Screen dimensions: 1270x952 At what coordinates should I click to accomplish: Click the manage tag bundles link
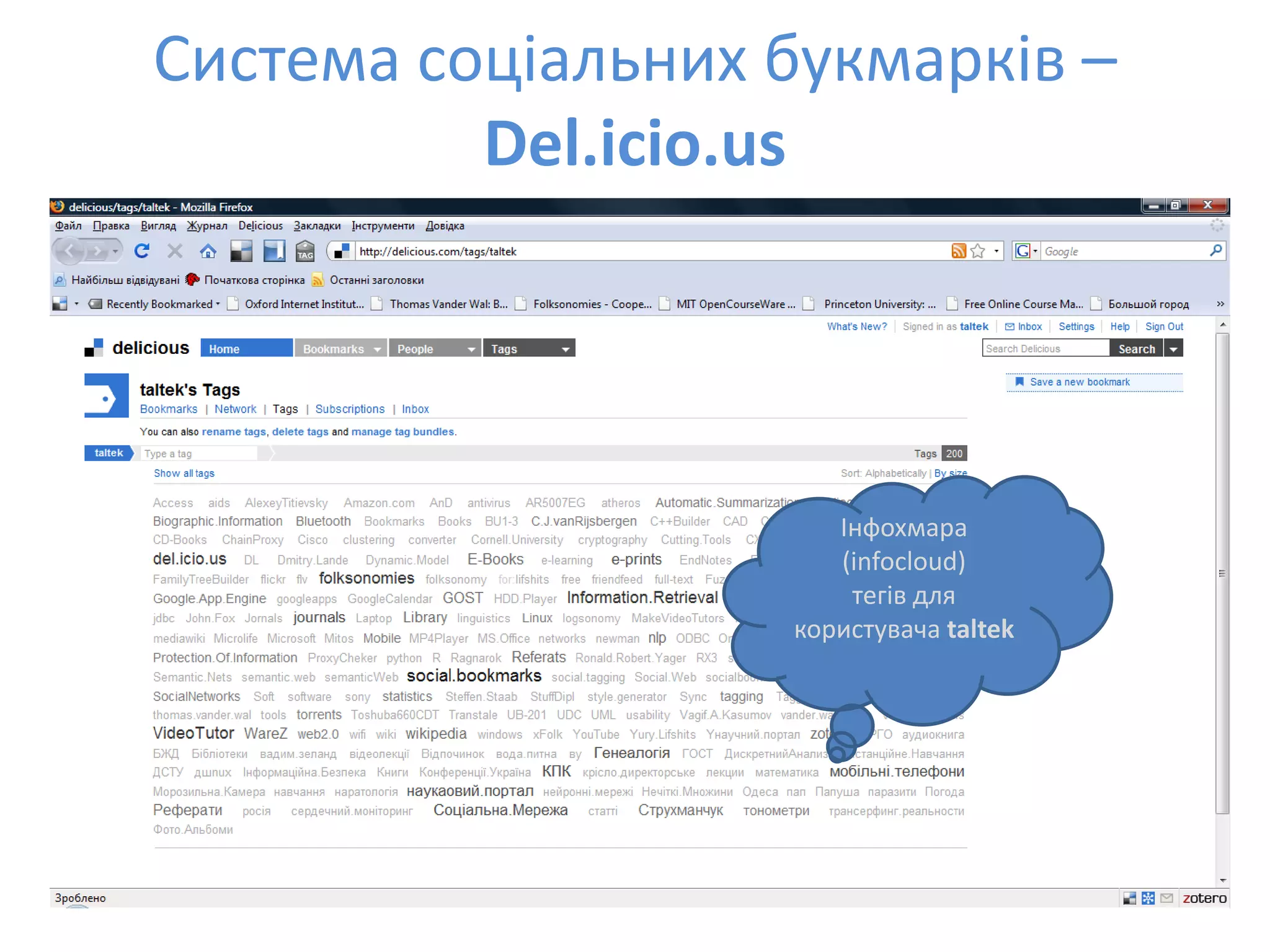pos(402,432)
